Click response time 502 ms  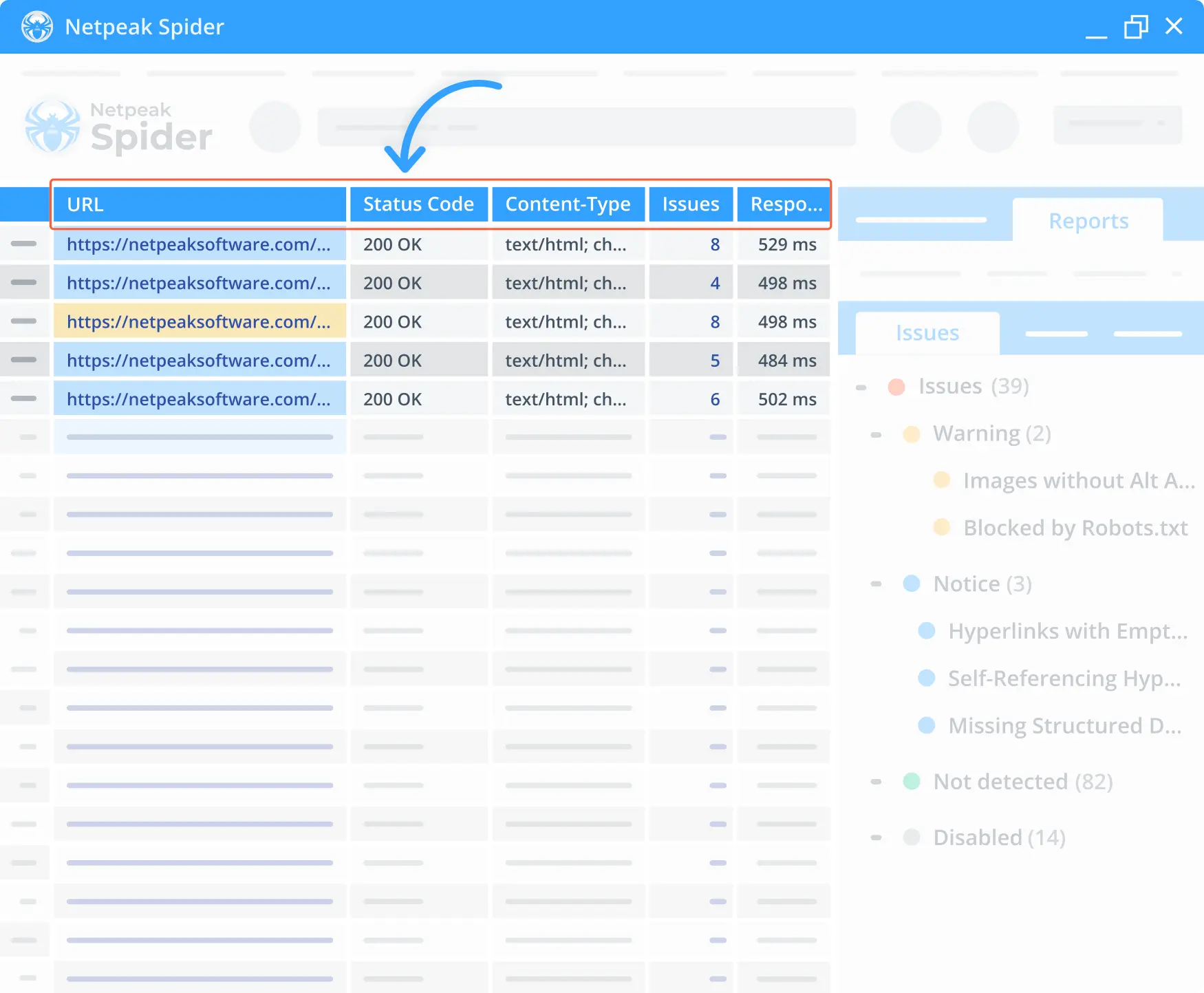pos(787,400)
